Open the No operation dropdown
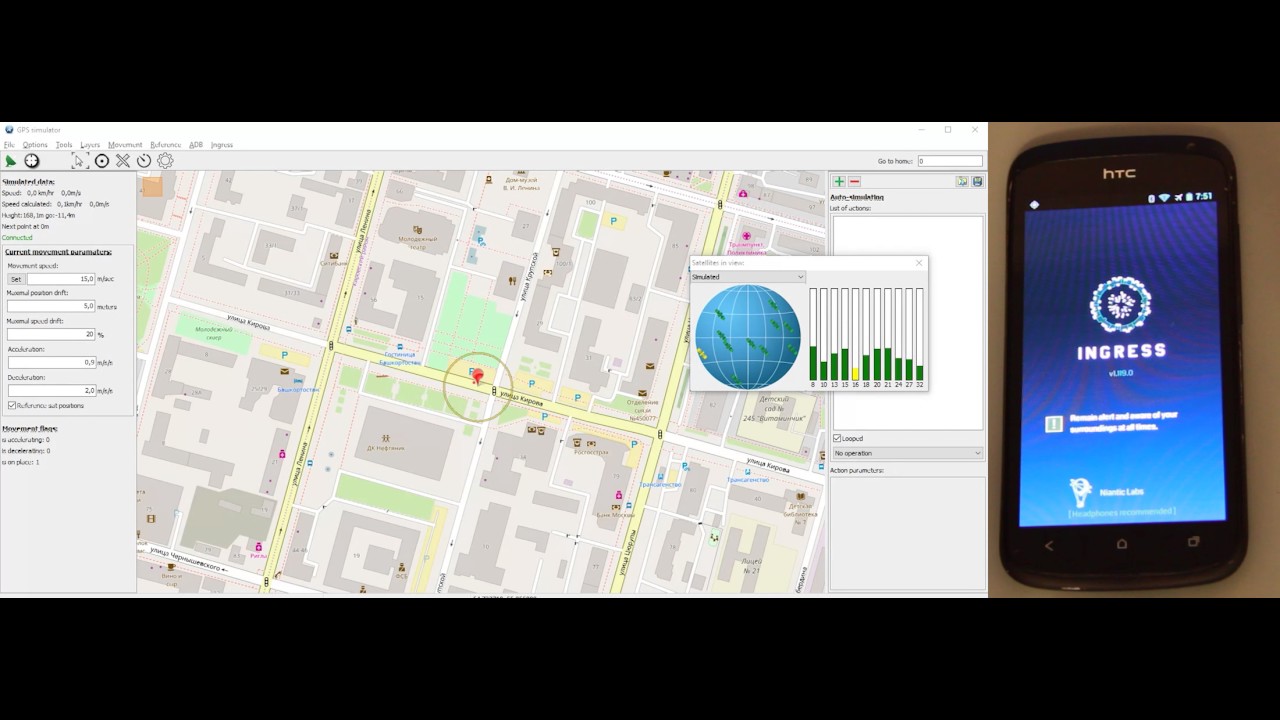The image size is (1280, 720). (x=908, y=453)
